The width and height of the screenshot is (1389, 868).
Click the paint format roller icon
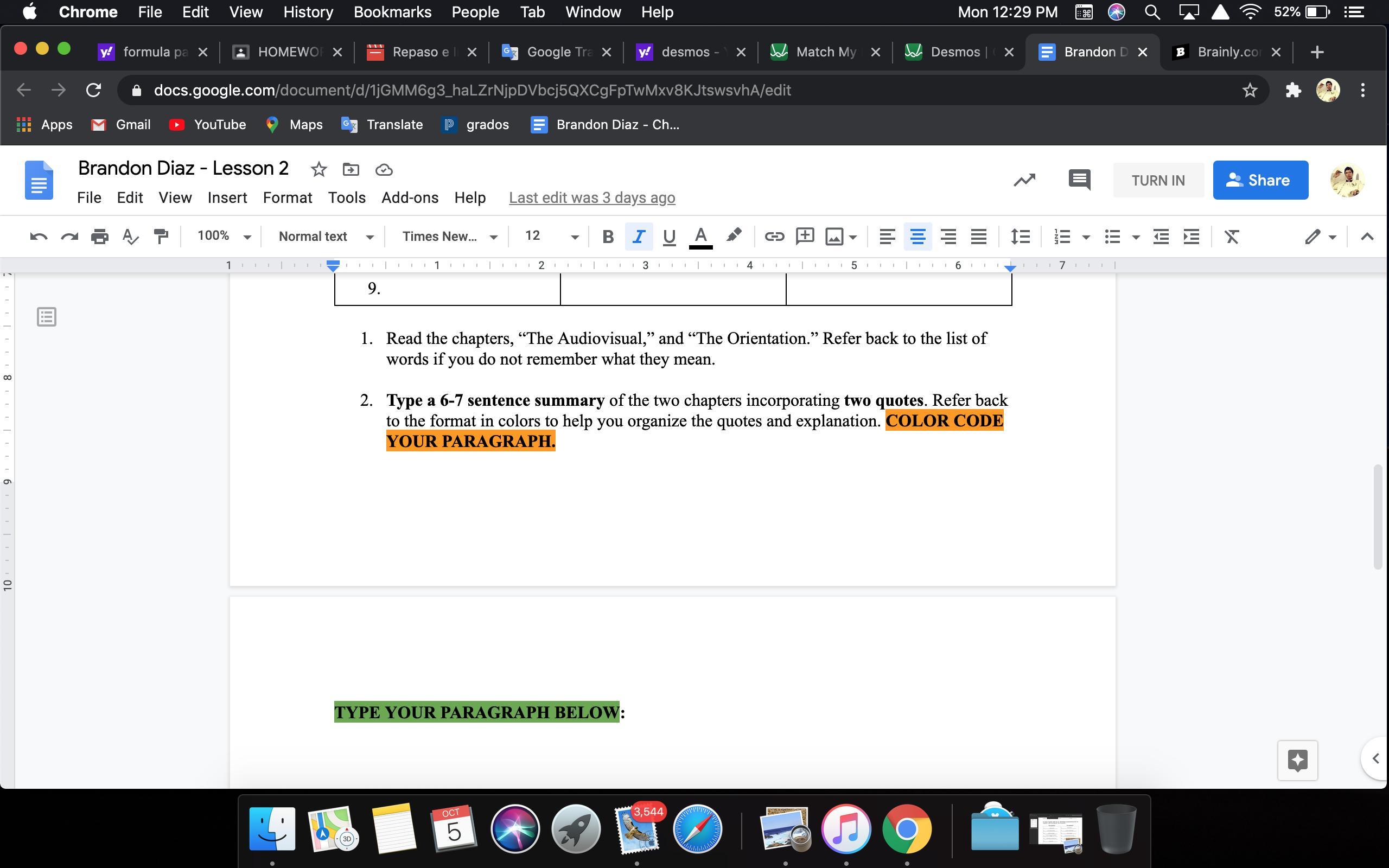pyautogui.click(x=161, y=237)
